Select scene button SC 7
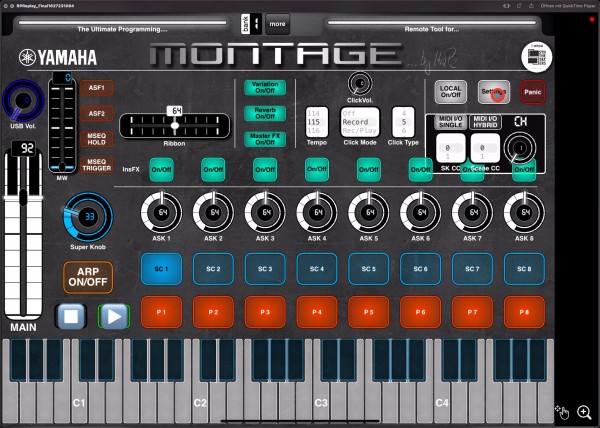Image resolution: width=600 pixels, height=428 pixels. tap(473, 269)
